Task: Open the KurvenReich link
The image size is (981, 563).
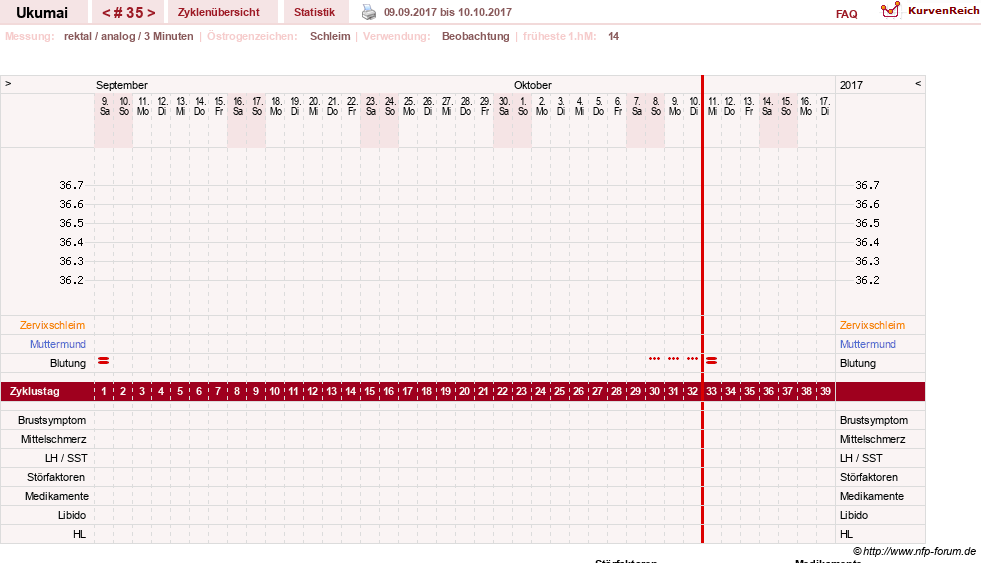Action: (943, 11)
